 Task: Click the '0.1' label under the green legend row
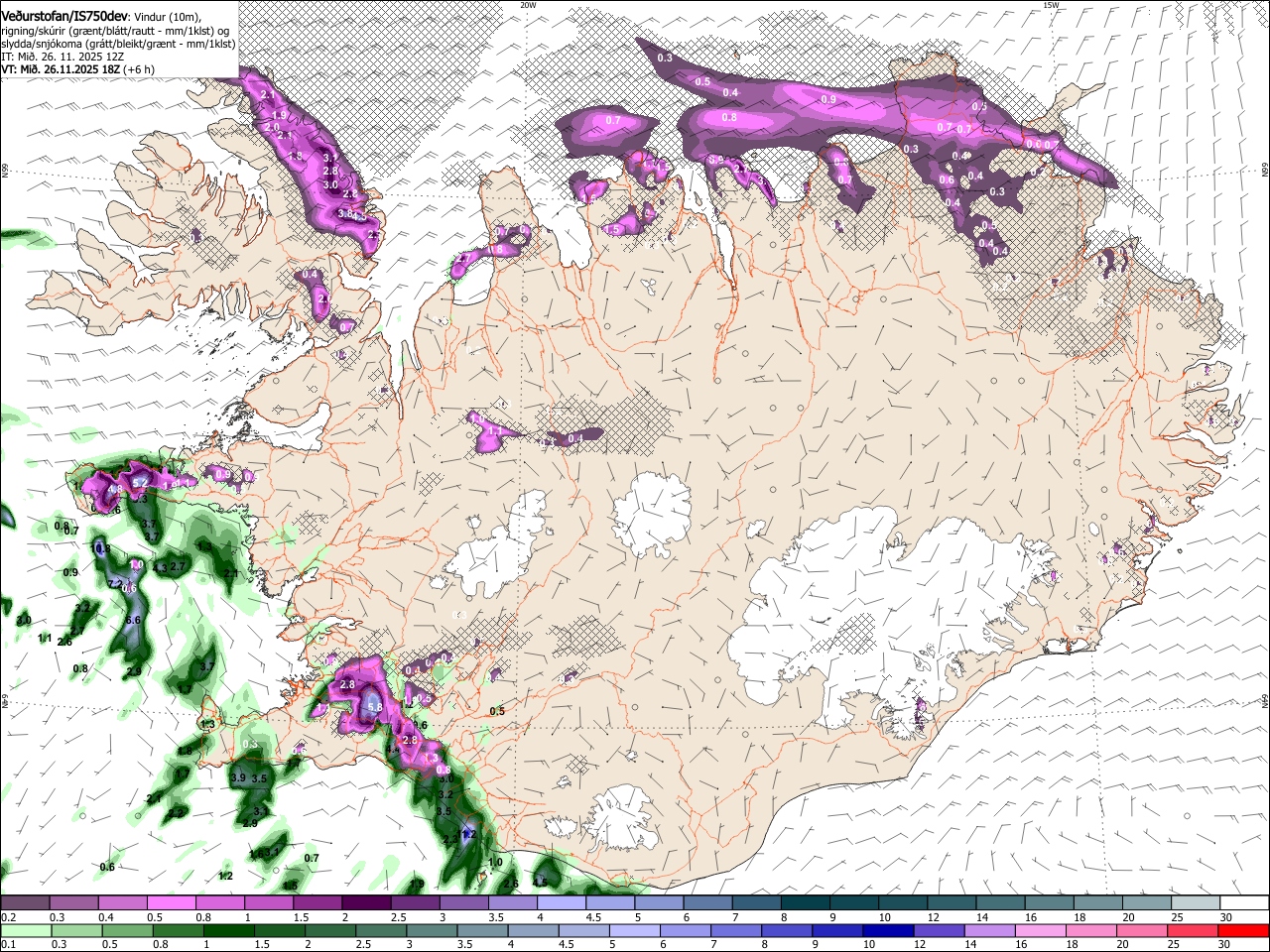[x=8, y=945]
